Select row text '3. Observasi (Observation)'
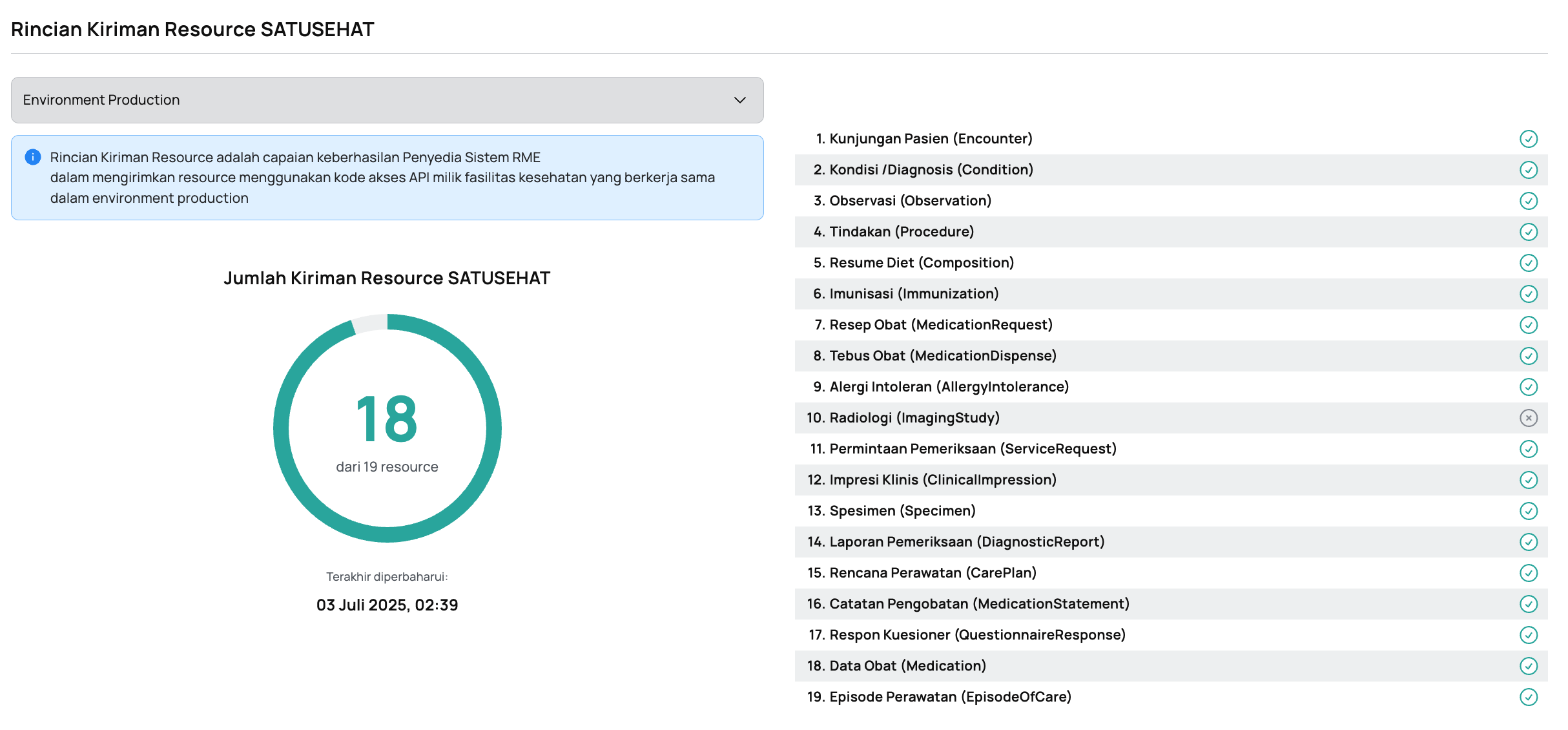1568x730 pixels. tap(903, 201)
